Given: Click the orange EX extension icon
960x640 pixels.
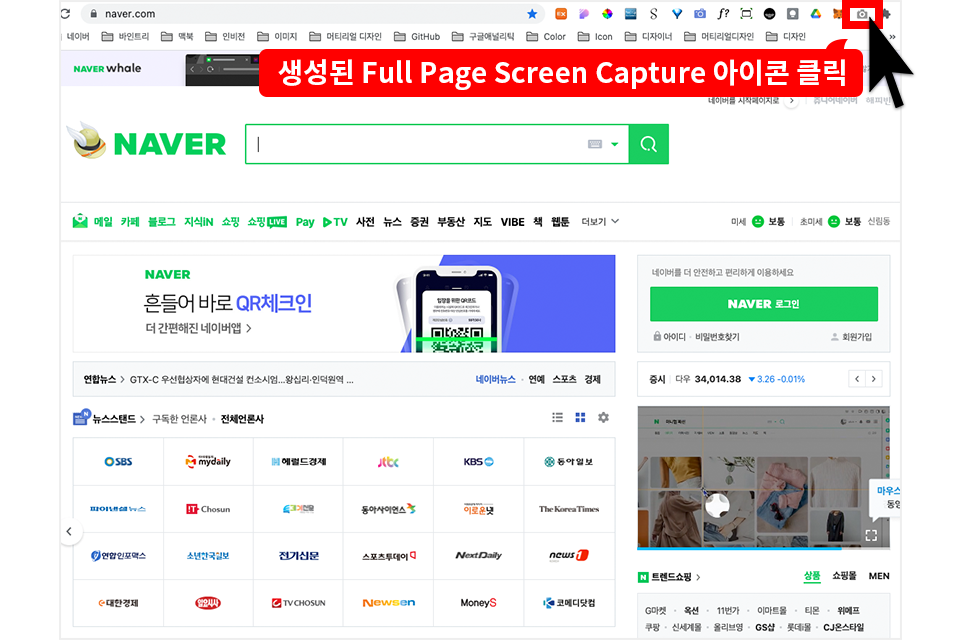Looking at the screenshot, I should 561,13.
